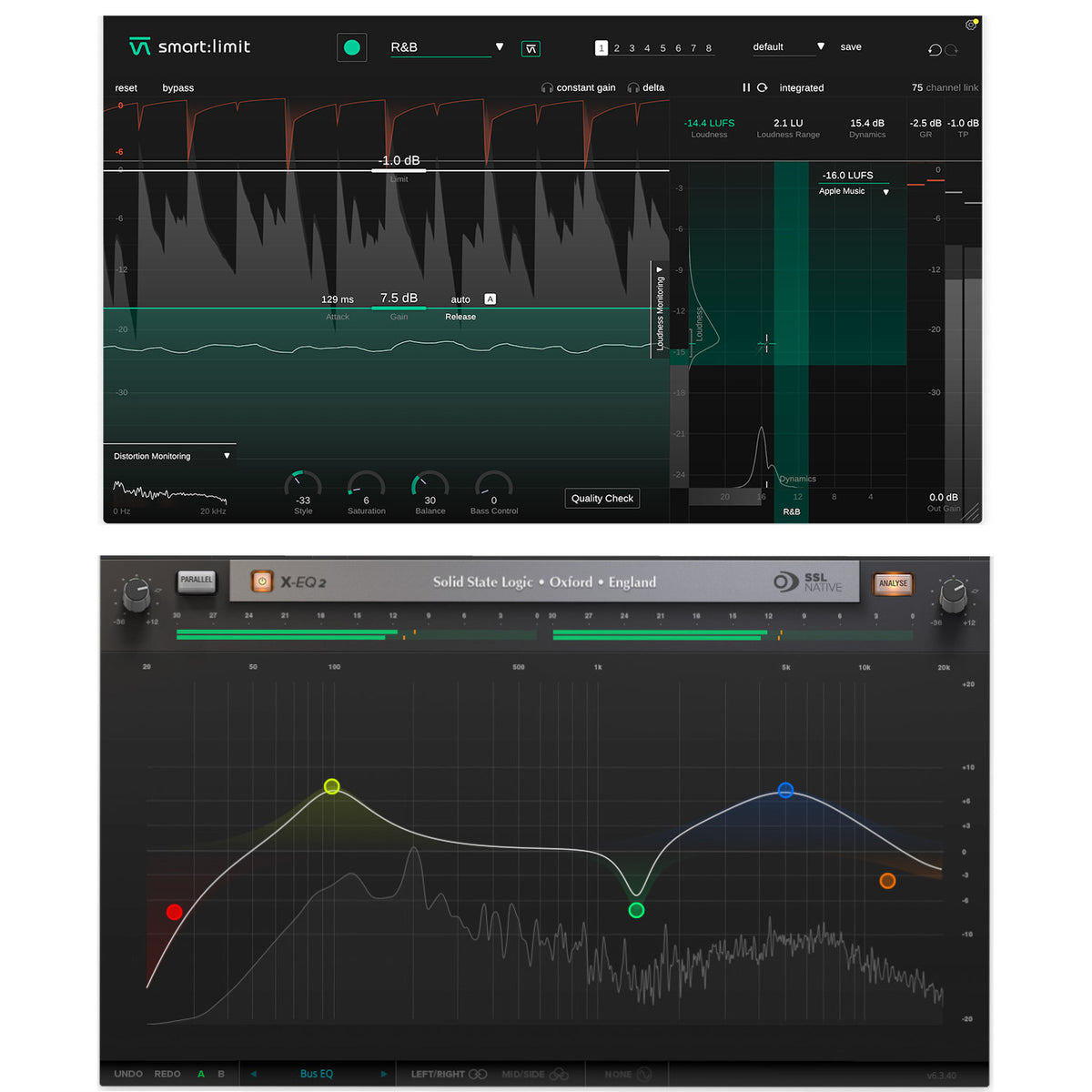Click the Bus EQ preset name
The height and width of the screenshot is (1092, 1092).
317,1074
